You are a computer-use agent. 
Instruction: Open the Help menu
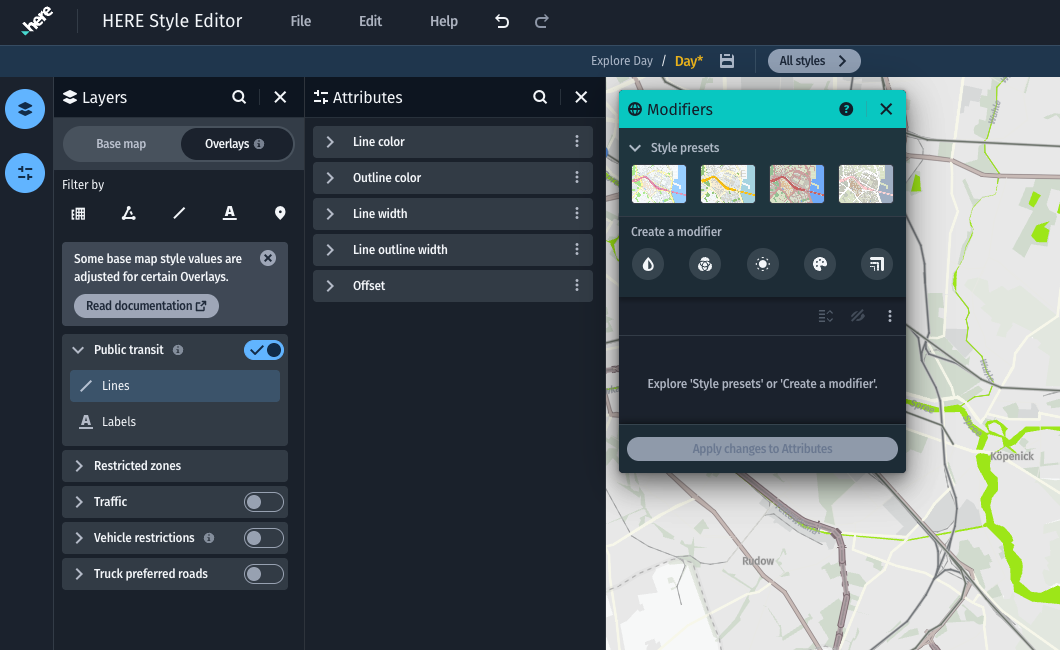[443, 22]
